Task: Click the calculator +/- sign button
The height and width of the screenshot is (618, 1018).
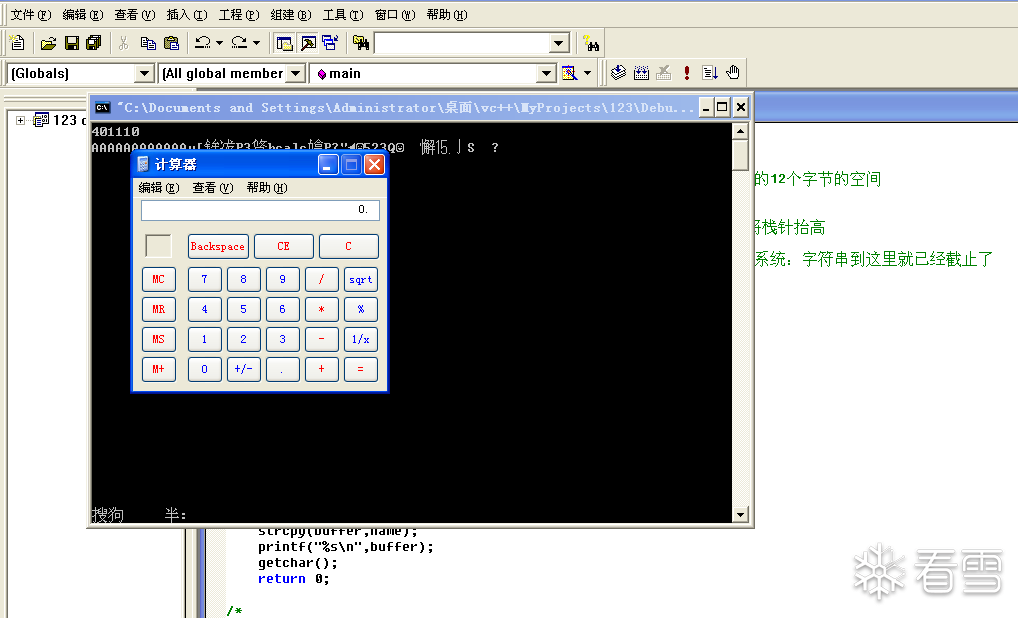Action: click(x=243, y=369)
